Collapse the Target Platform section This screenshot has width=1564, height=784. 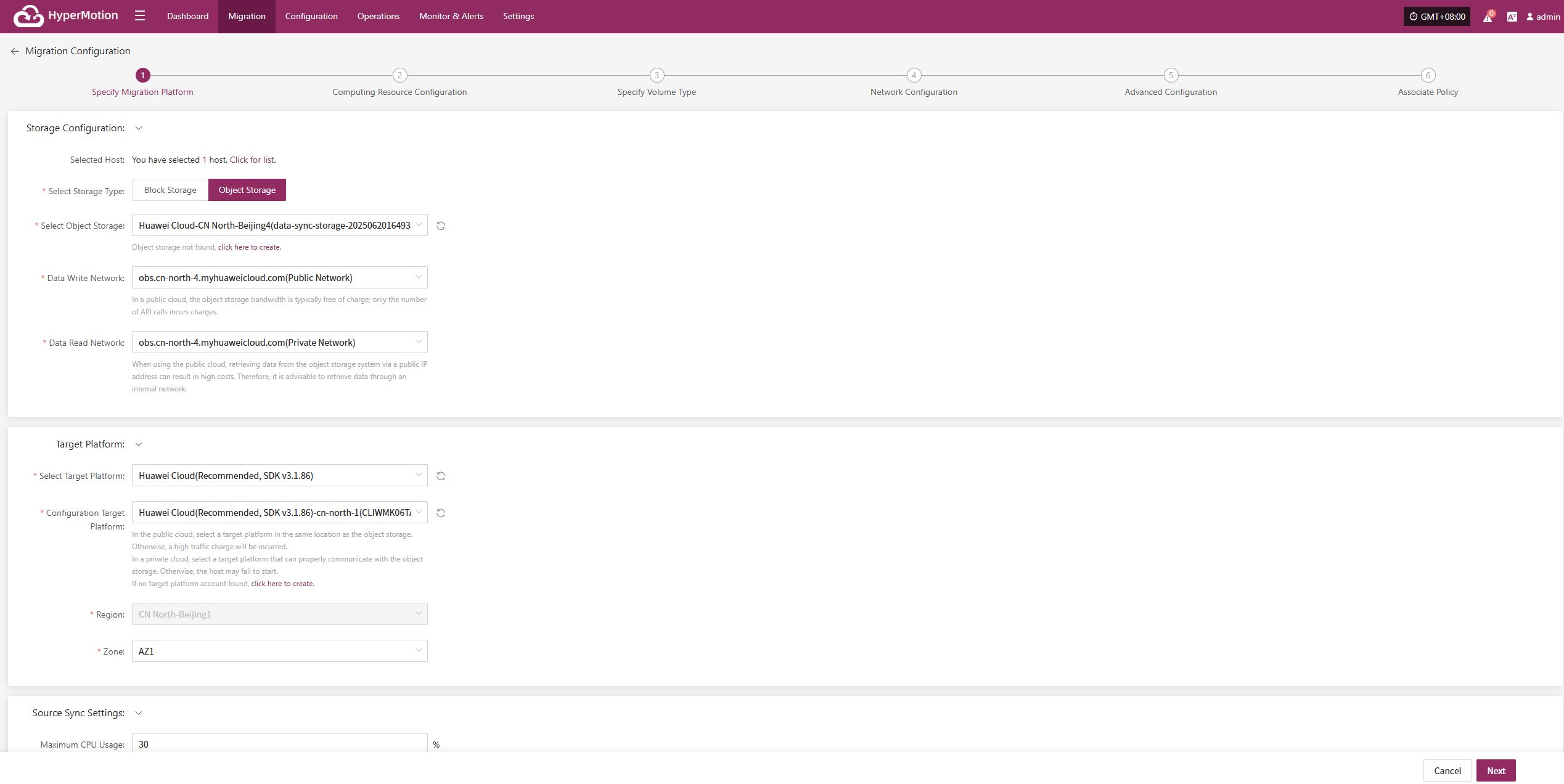click(139, 444)
